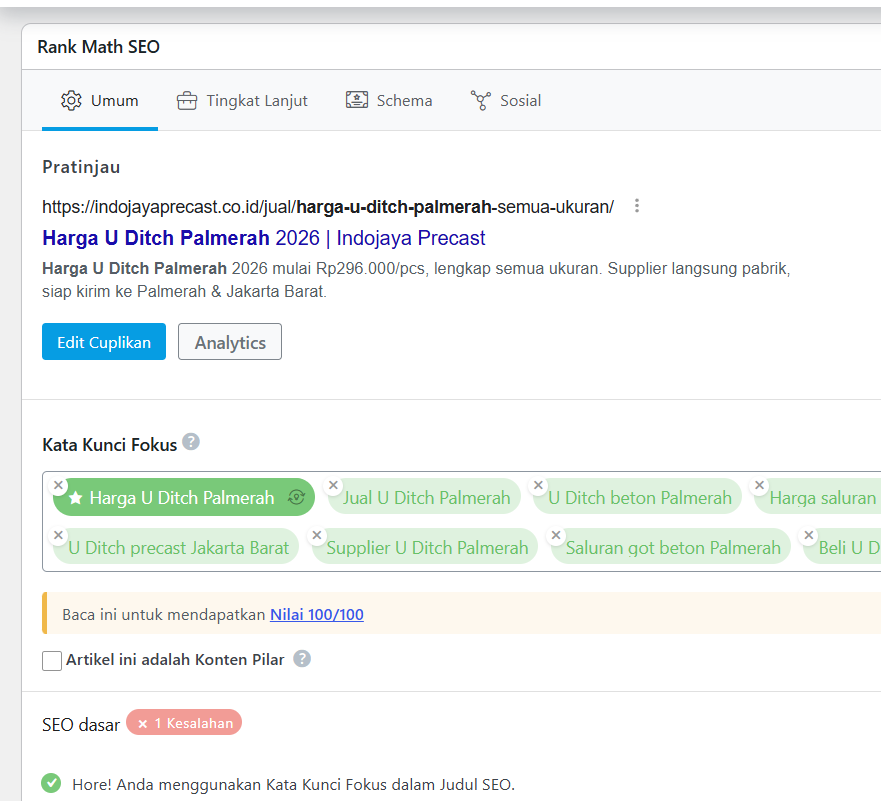Remove the Supplier U Ditch Palmerah keyword
The width and height of the screenshot is (881, 801).
[x=317, y=535]
